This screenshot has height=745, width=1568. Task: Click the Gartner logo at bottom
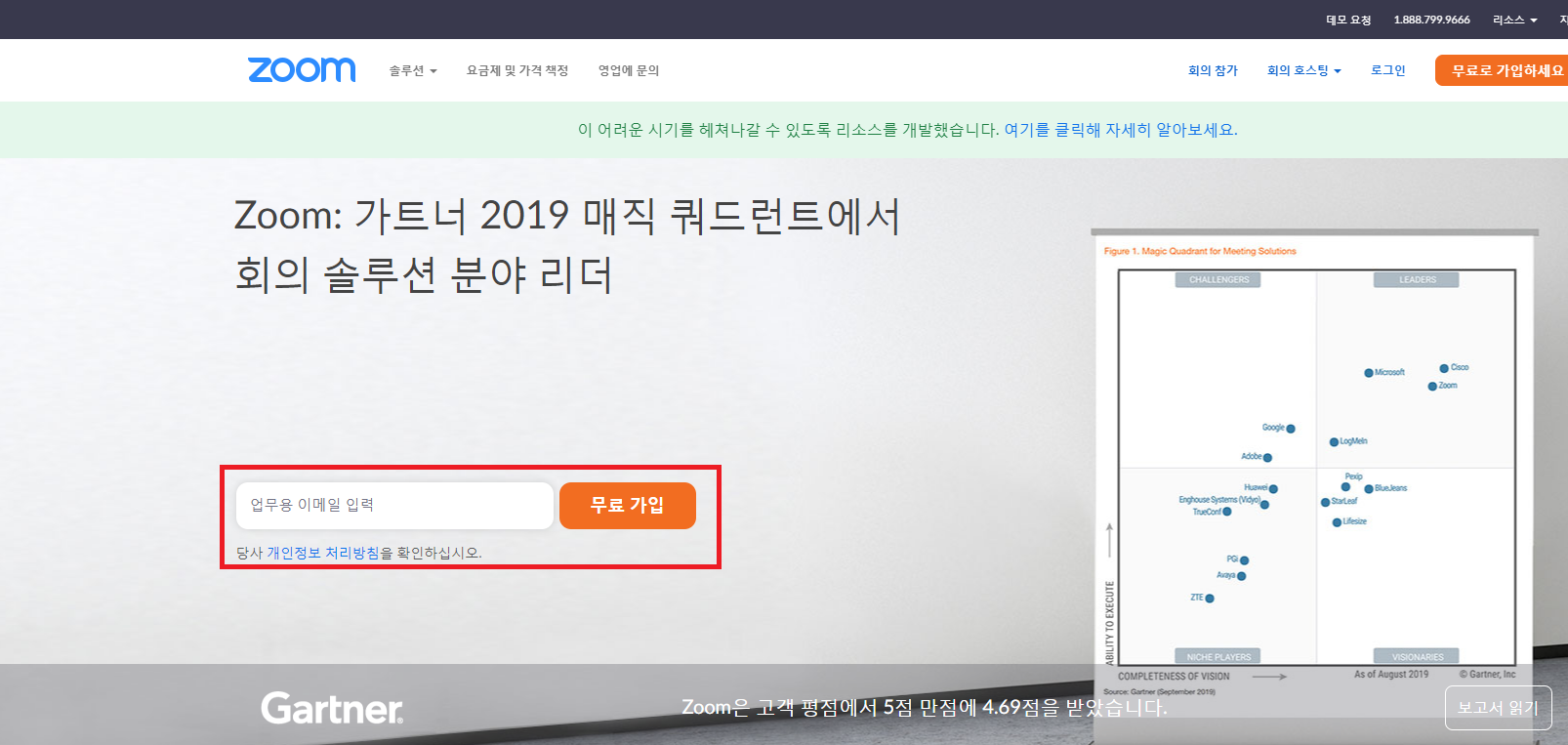point(332,708)
